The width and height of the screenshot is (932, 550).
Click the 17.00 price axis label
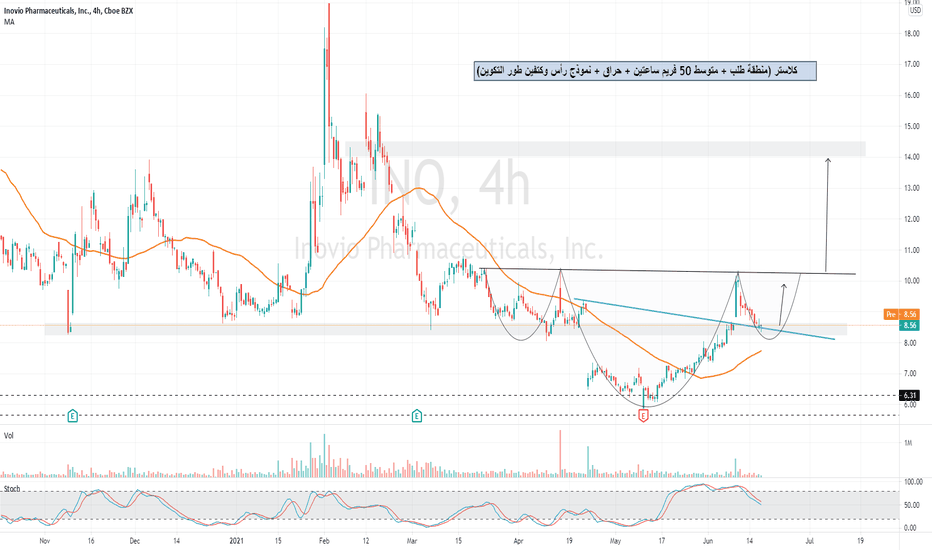pyautogui.click(x=911, y=64)
